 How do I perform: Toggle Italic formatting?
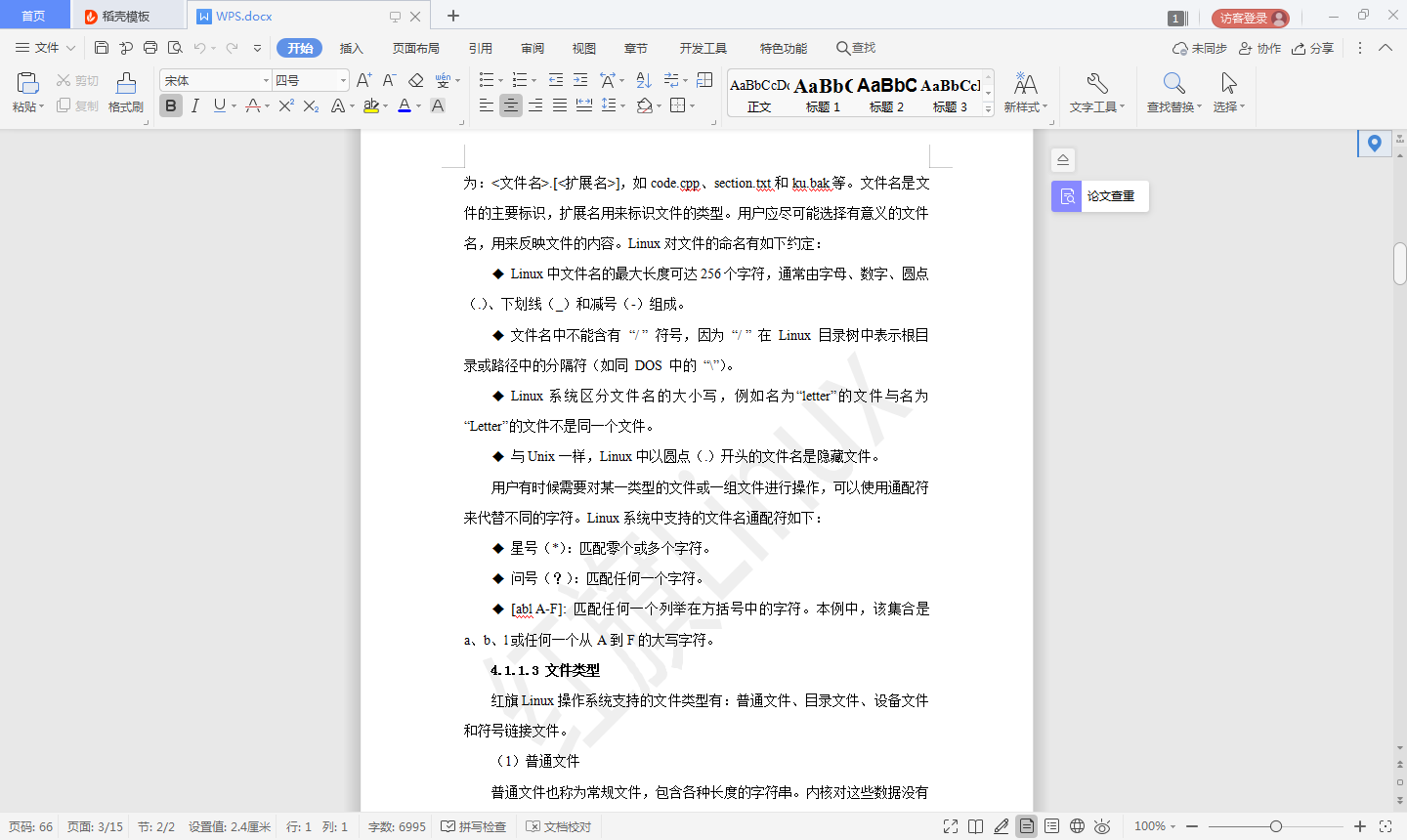click(x=195, y=105)
